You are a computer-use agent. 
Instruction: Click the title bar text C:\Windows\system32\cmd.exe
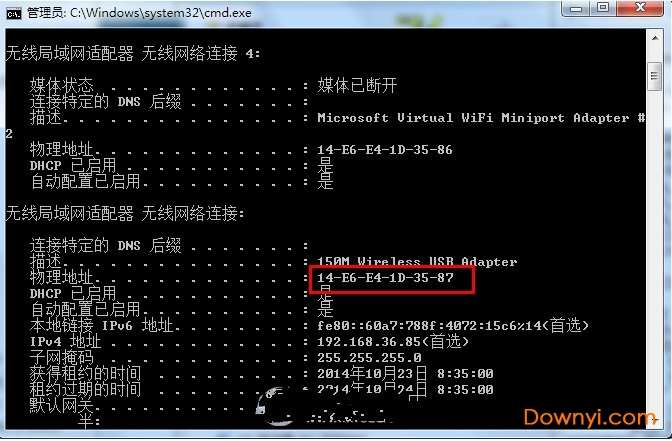pos(161,13)
